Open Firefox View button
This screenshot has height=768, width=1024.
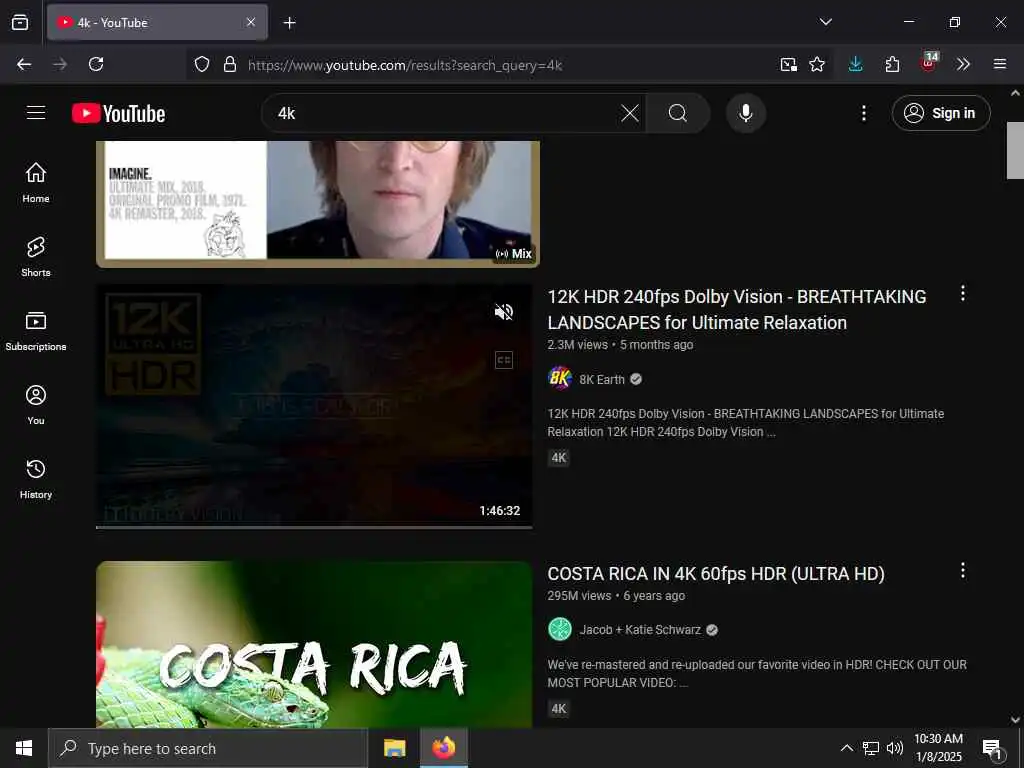20,22
